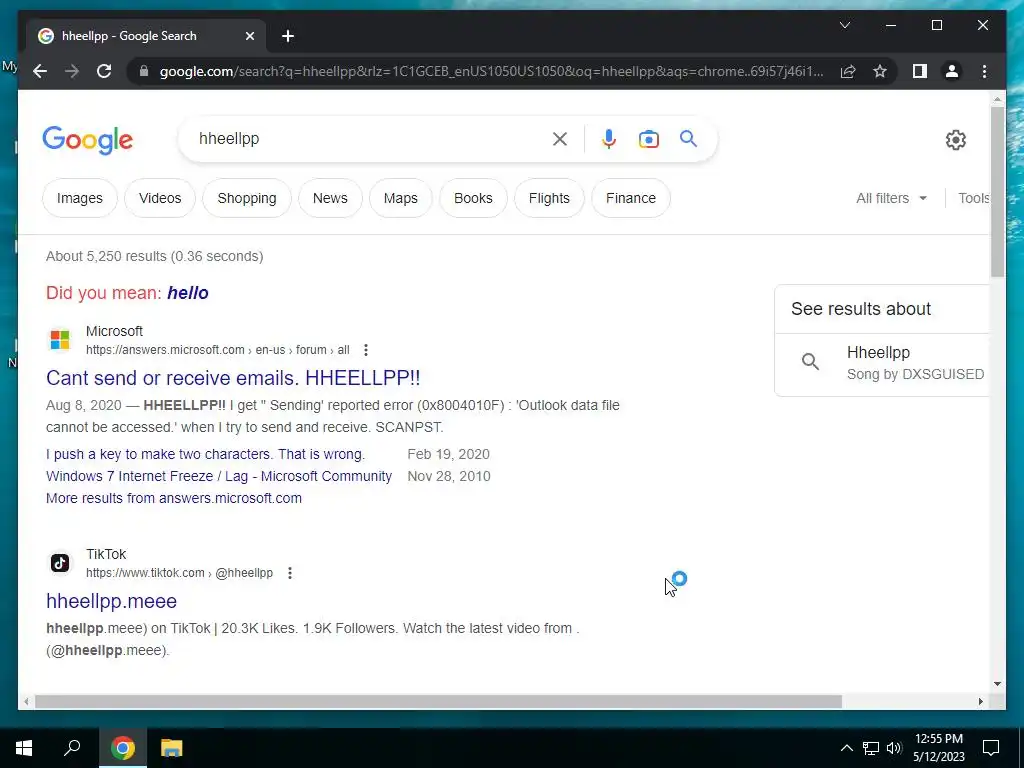
Task: Select the Books filter chip
Action: tap(473, 198)
